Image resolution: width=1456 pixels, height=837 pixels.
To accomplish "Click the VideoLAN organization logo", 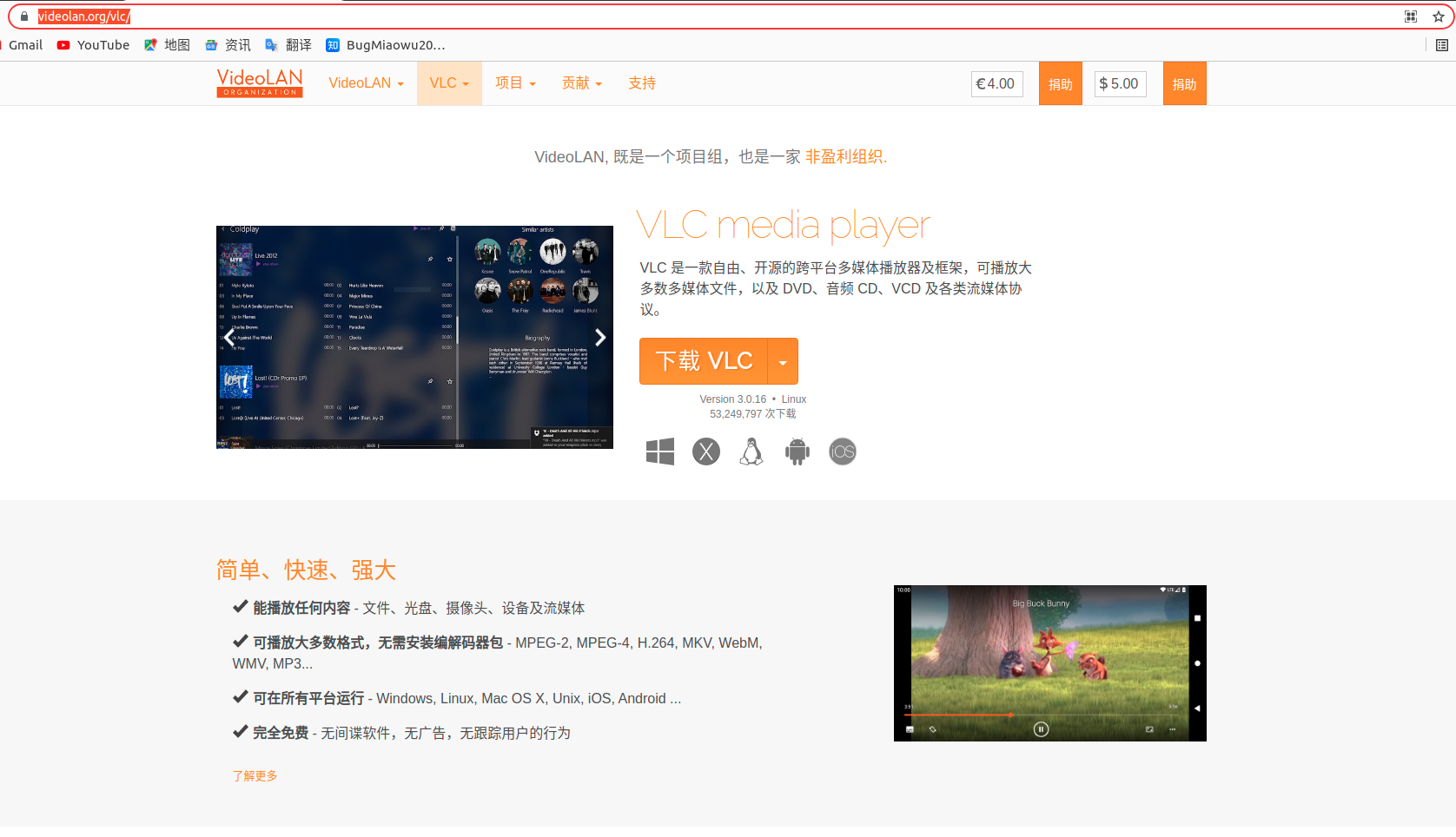I will (260, 83).
